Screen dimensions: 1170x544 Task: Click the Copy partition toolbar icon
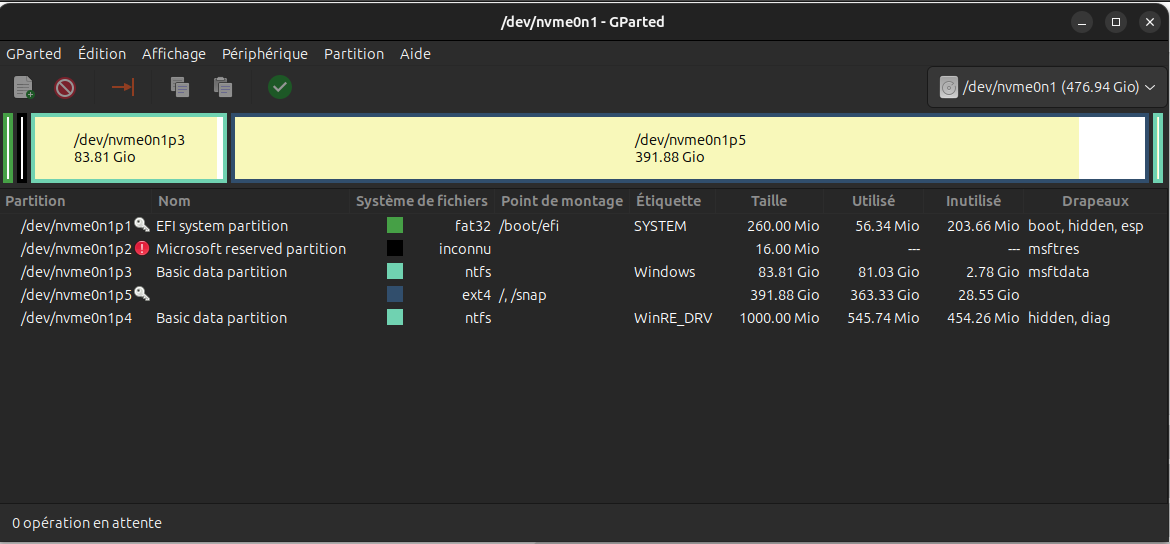(x=180, y=87)
